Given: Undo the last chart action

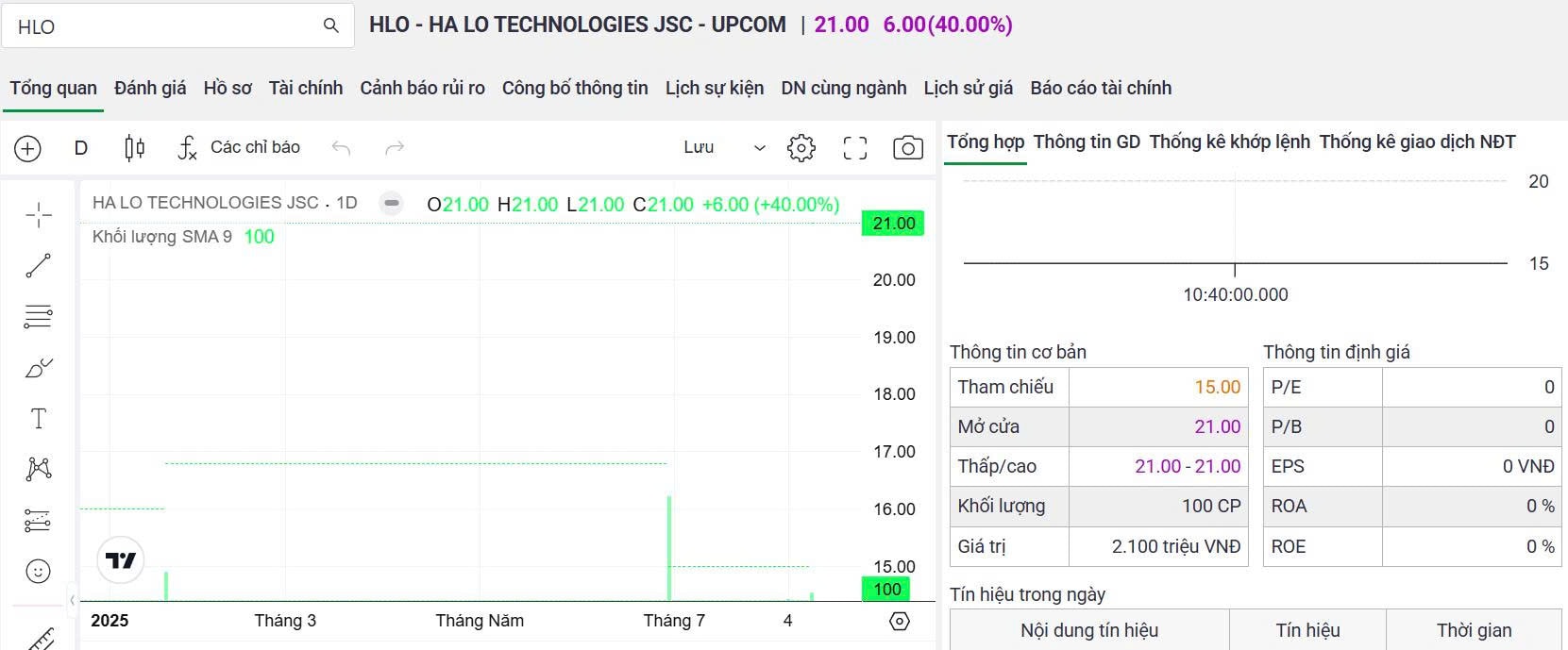Looking at the screenshot, I should pyautogui.click(x=341, y=148).
